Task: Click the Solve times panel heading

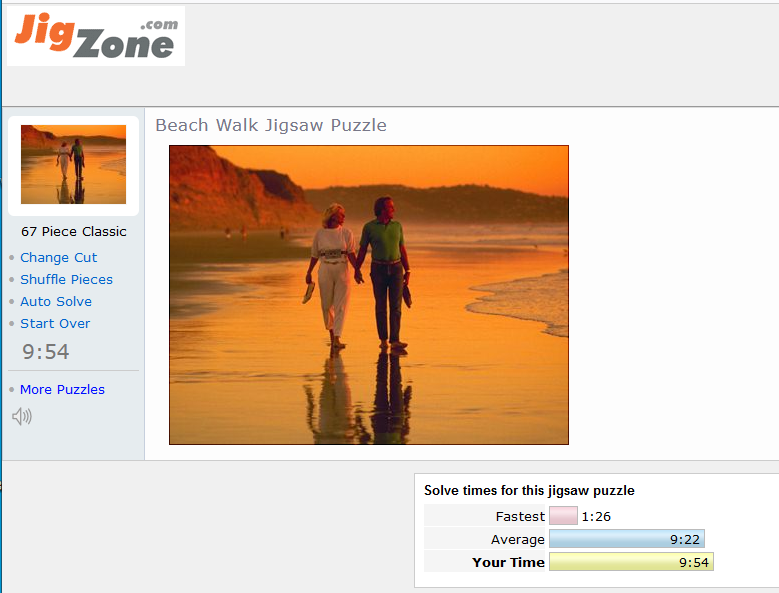Action: [529, 491]
